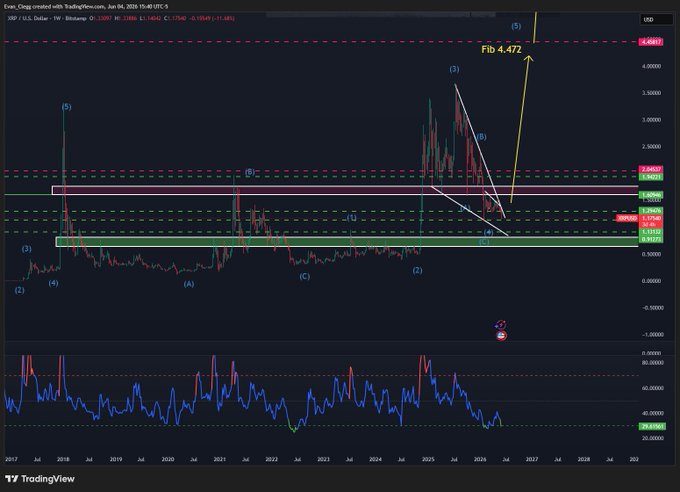680x492 pixels.
Task: Click the (5) wave label near Fib 4.472
Action: [516, 26]
